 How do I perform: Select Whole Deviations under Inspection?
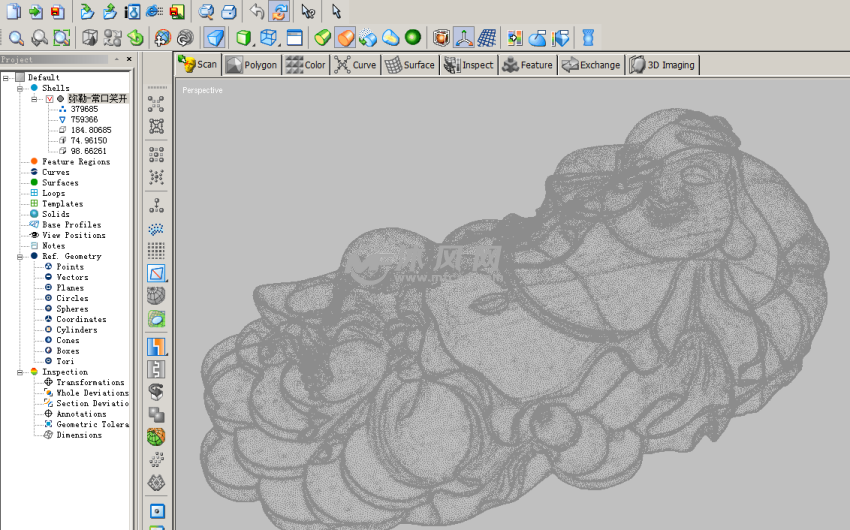click(92, 393)
